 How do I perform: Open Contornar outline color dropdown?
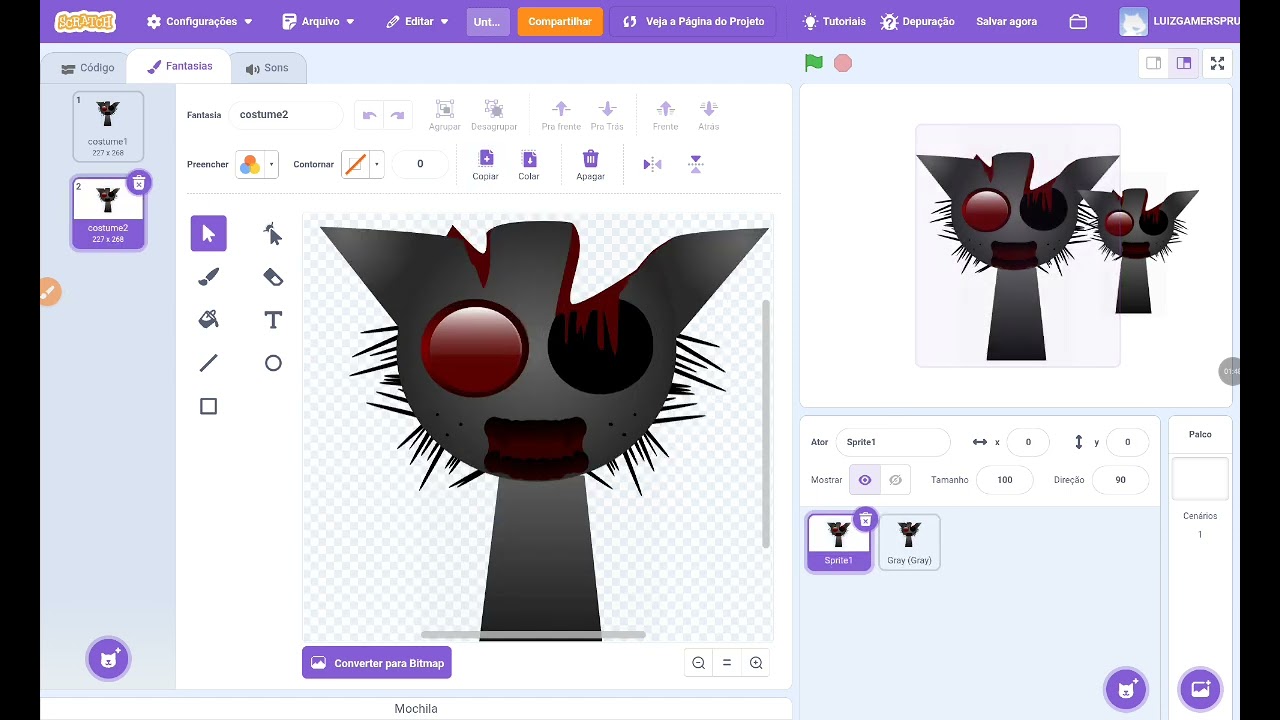pos(362,164)
